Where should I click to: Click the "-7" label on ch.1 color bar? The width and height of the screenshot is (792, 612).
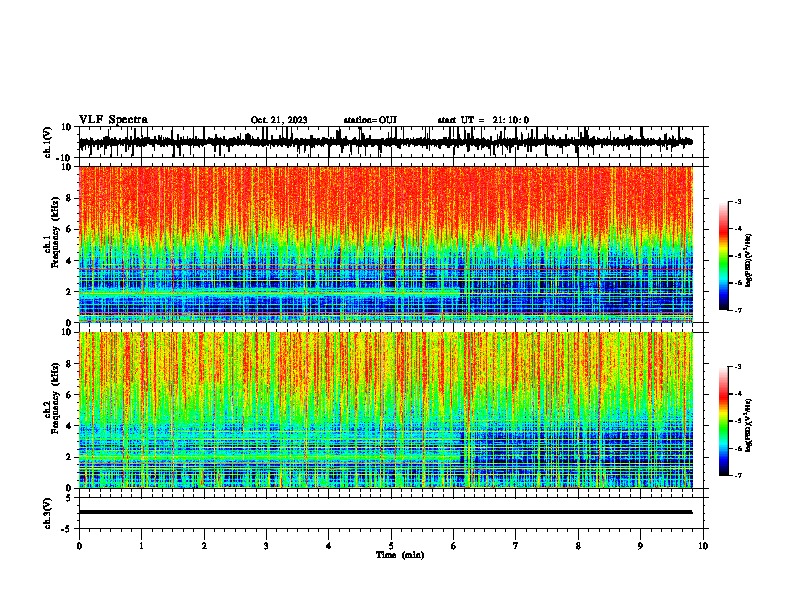(x=737, y=310)
